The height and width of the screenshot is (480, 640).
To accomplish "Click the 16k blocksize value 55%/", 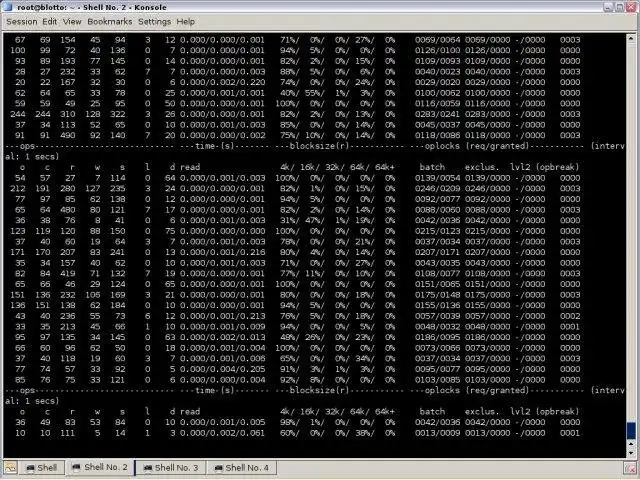I will (314, 93).
